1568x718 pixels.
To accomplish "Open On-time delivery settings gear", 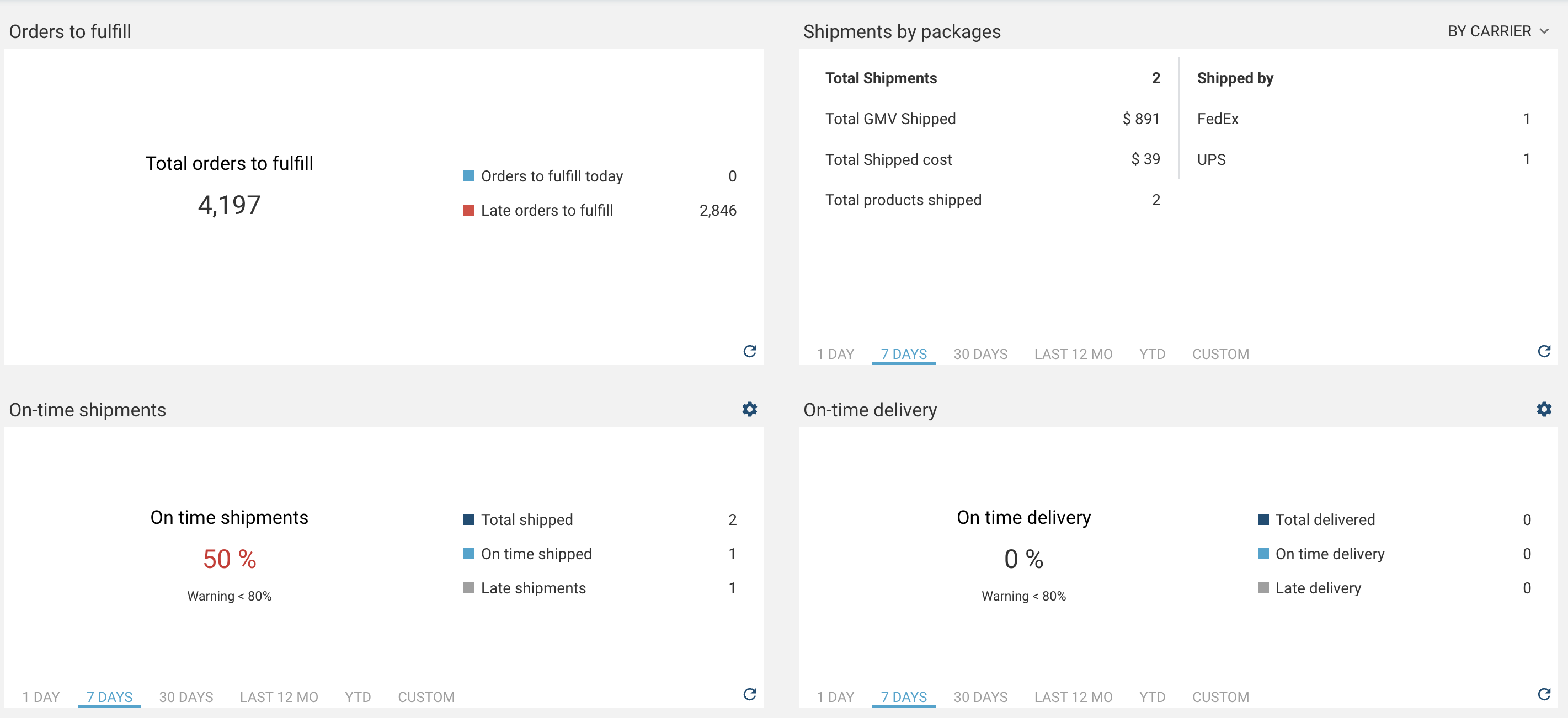I will coord(1544,409).
